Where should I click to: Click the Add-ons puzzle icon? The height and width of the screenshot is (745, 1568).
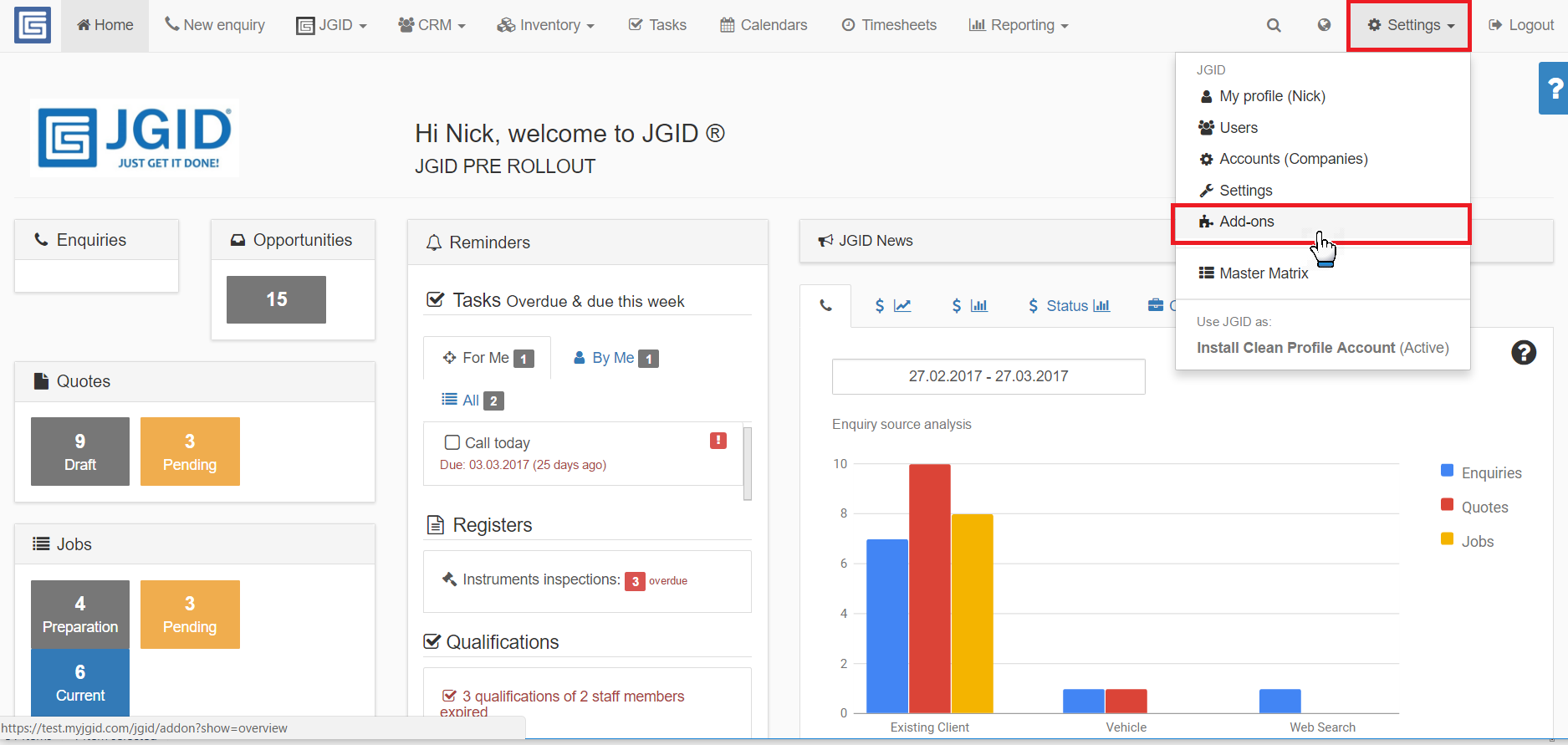coord(1206,222)
